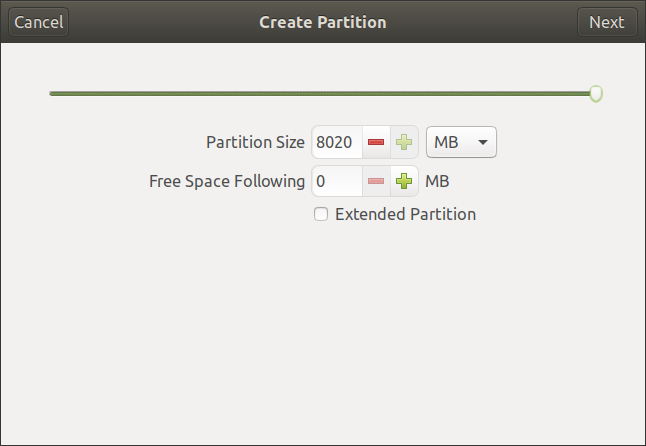This screenshot has width=646, height=446.
Task: Decrease partition size with minus icon
Action: [376, 143]
